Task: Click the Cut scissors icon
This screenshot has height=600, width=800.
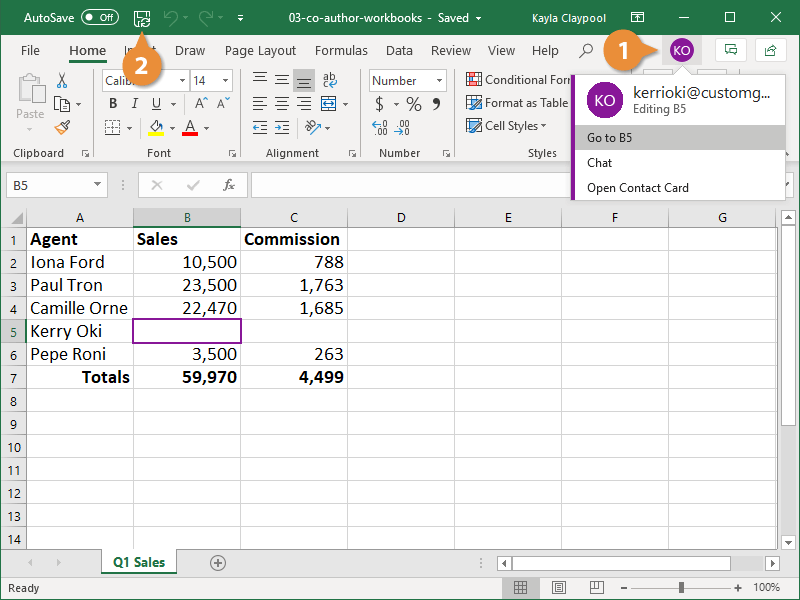Action: (62, 80)
